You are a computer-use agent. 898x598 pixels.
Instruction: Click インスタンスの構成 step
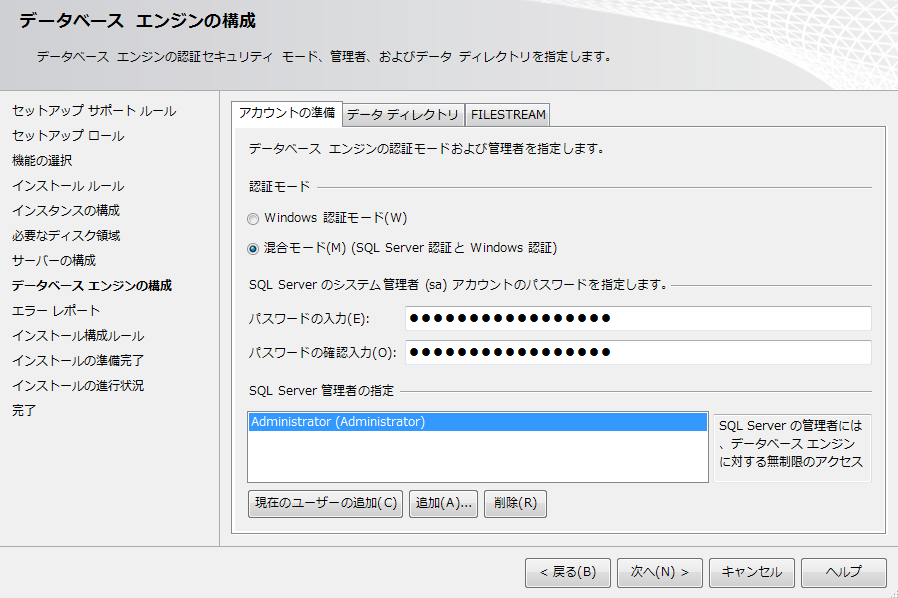[x=66, y=211]
